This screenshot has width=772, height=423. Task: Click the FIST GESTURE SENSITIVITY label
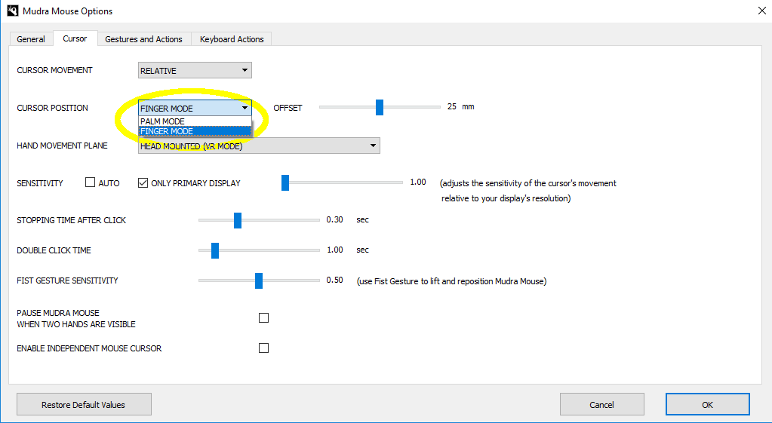point(67,280)
